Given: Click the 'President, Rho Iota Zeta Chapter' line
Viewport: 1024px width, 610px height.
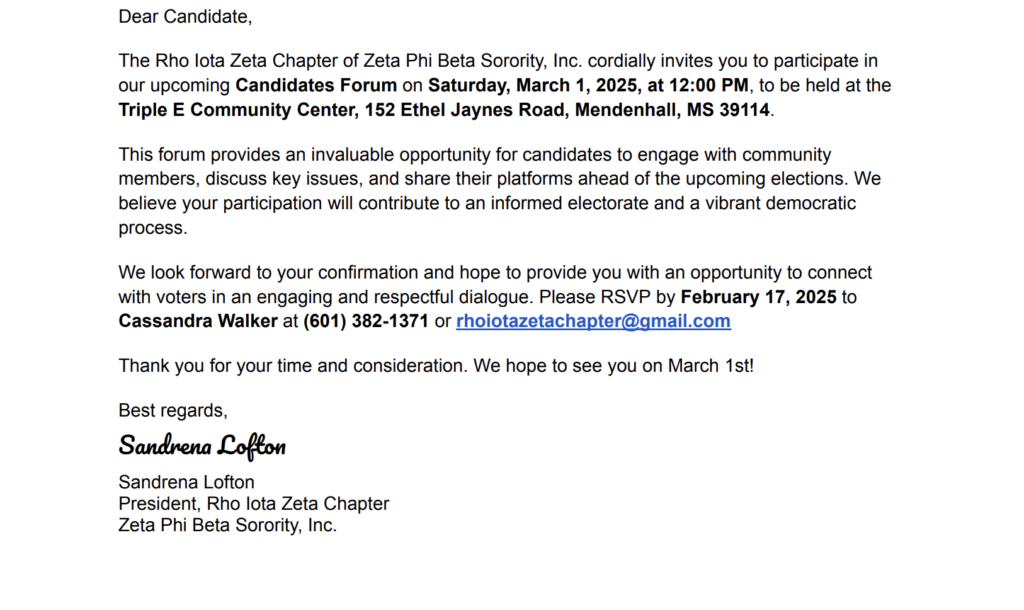Looking at the screenshot, I should click(253, 504).
